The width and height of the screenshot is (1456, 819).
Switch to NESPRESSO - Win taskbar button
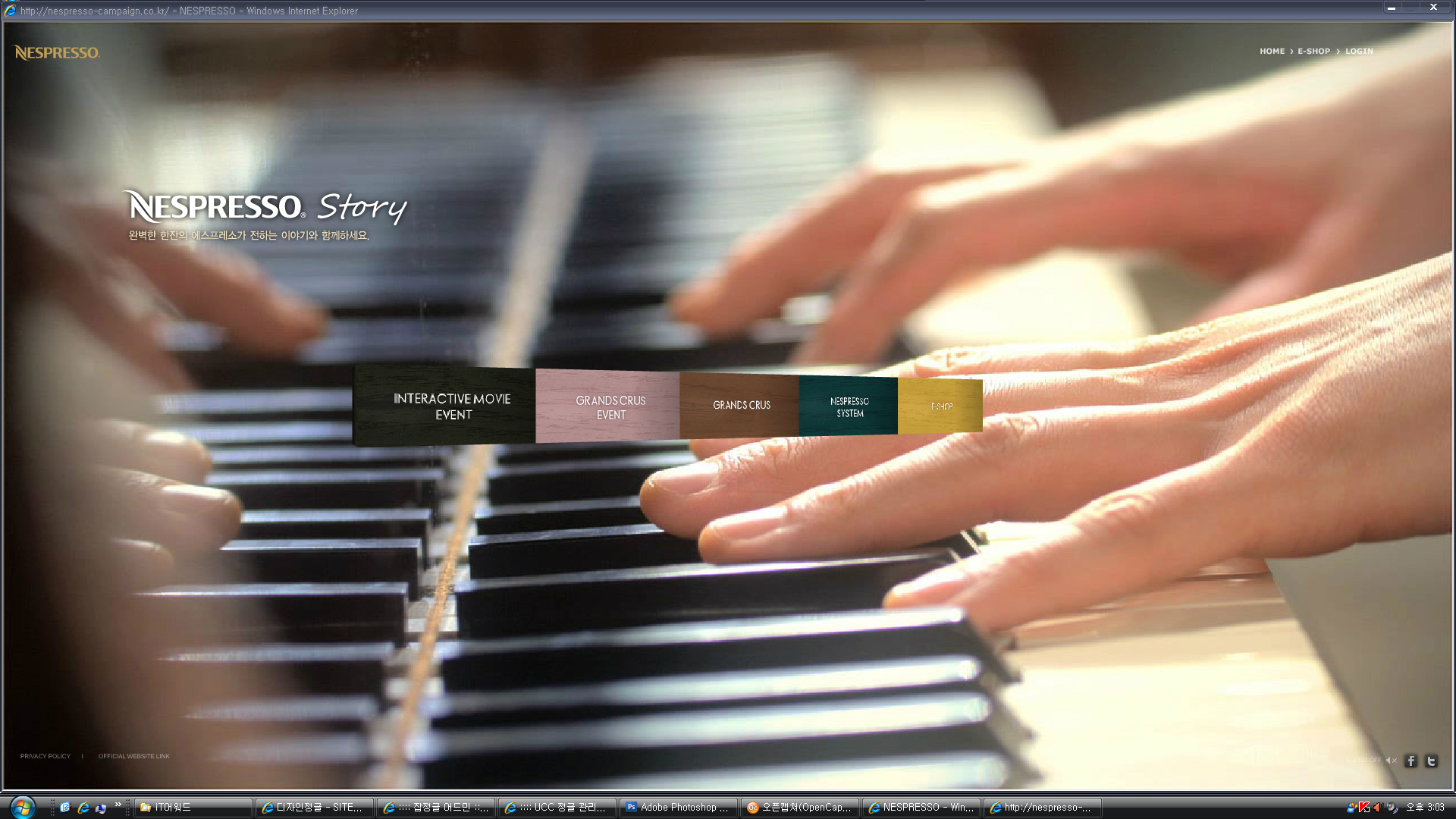click(x=921, y=808)
